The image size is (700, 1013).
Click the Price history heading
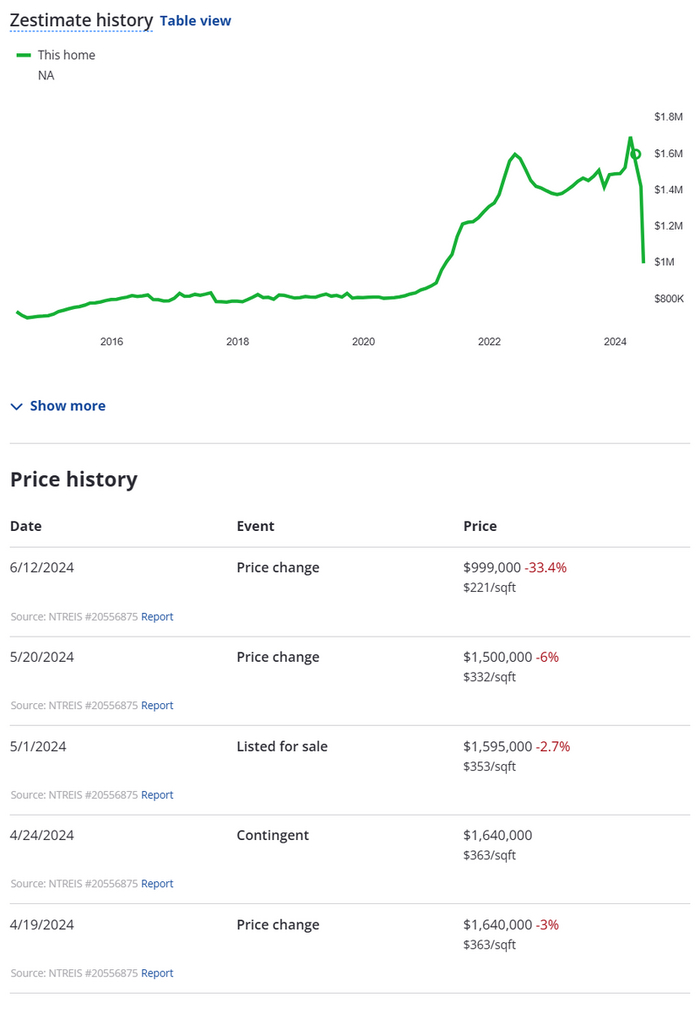point(74,479)
